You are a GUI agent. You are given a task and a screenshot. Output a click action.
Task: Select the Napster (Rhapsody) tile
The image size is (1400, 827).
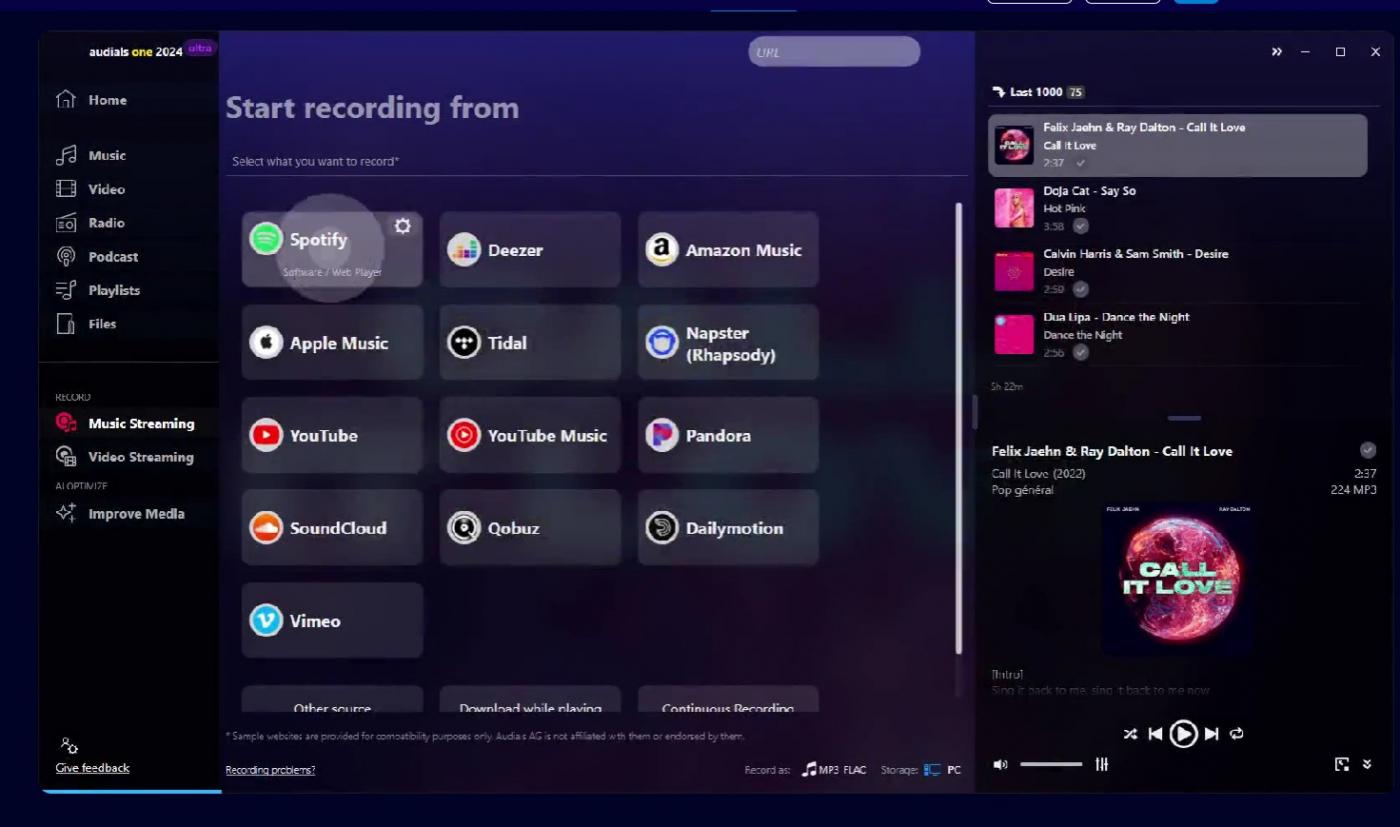click(728, 342)
